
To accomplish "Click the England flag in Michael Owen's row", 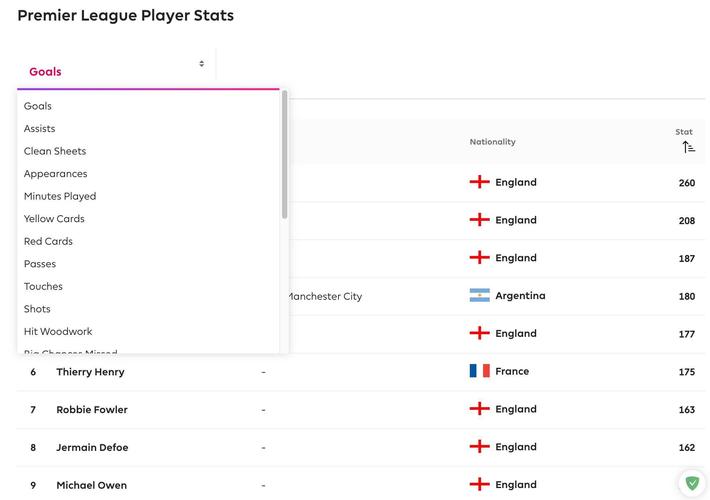I will [480, 484].
